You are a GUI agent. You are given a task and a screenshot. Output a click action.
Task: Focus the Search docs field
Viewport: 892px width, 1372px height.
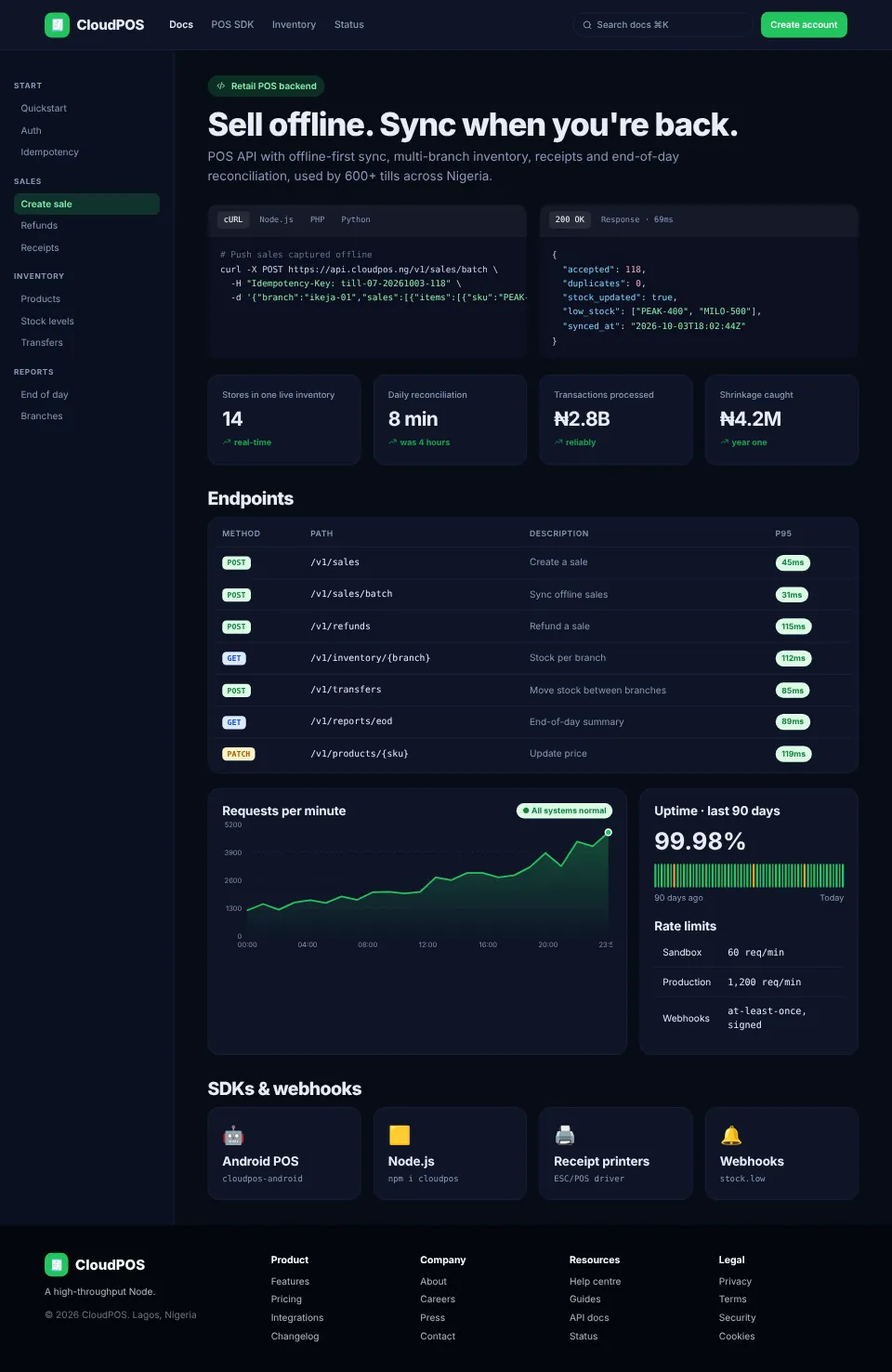coord(663,25)
